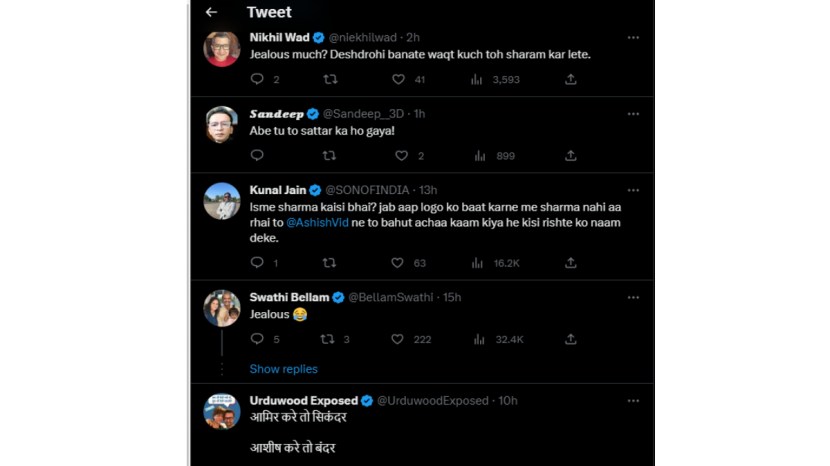The height and width of the screenshot is (466, 830).
Task: Expand Show replies under Swathi's tweet
Action: tap(283, 369)
